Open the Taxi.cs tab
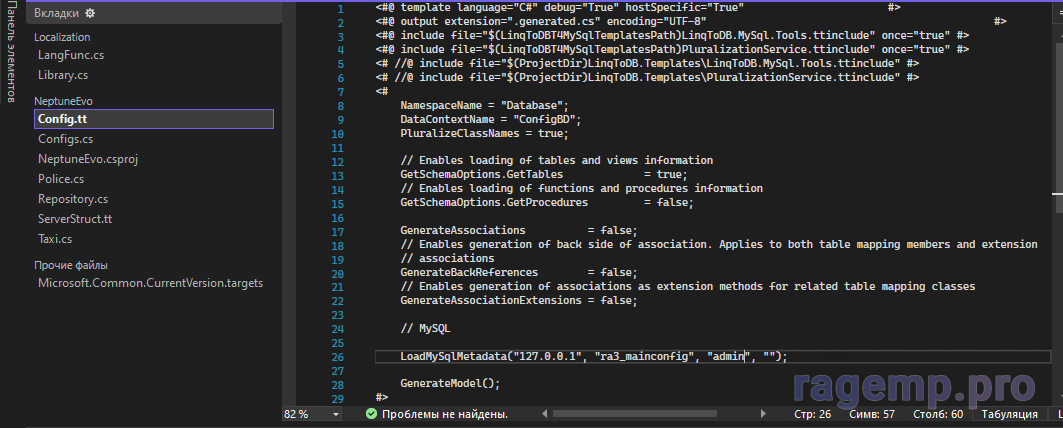The width and height of the screenshot is (1063, 428). tap(55, 239)
